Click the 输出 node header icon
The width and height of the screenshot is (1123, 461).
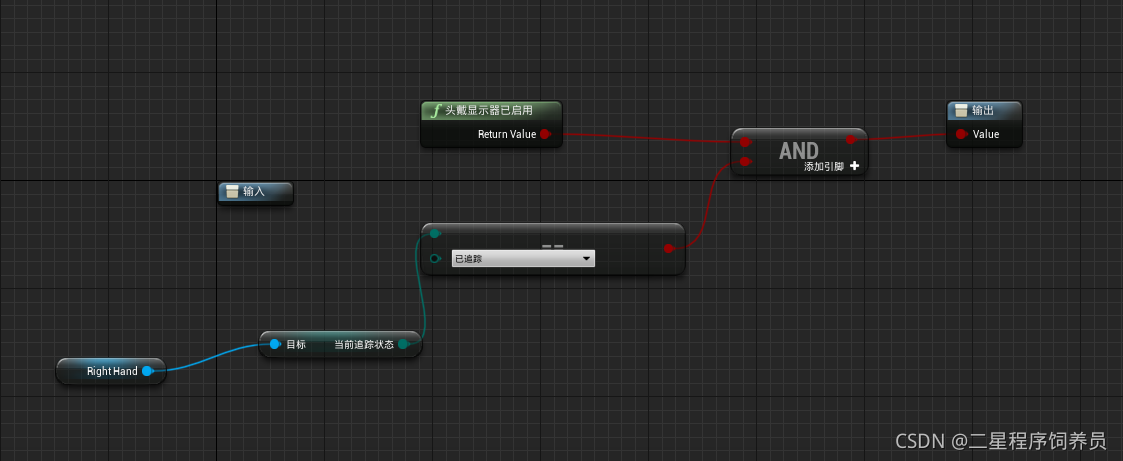pyautogui.click(x=962, y=111)
